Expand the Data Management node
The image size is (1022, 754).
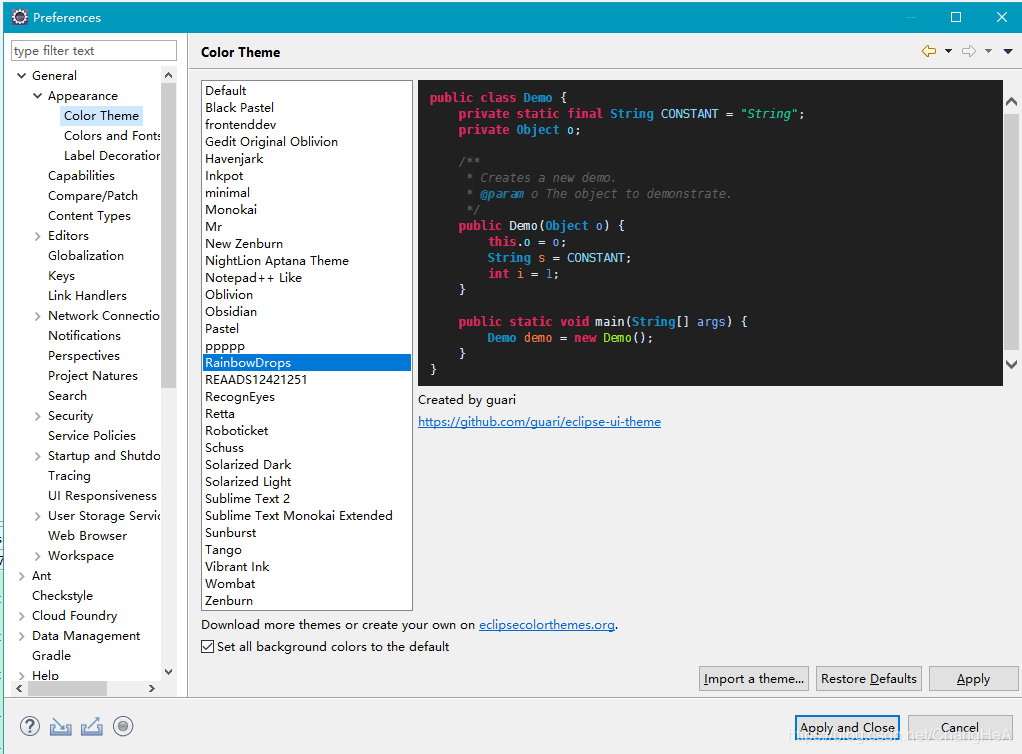[22, 636]
